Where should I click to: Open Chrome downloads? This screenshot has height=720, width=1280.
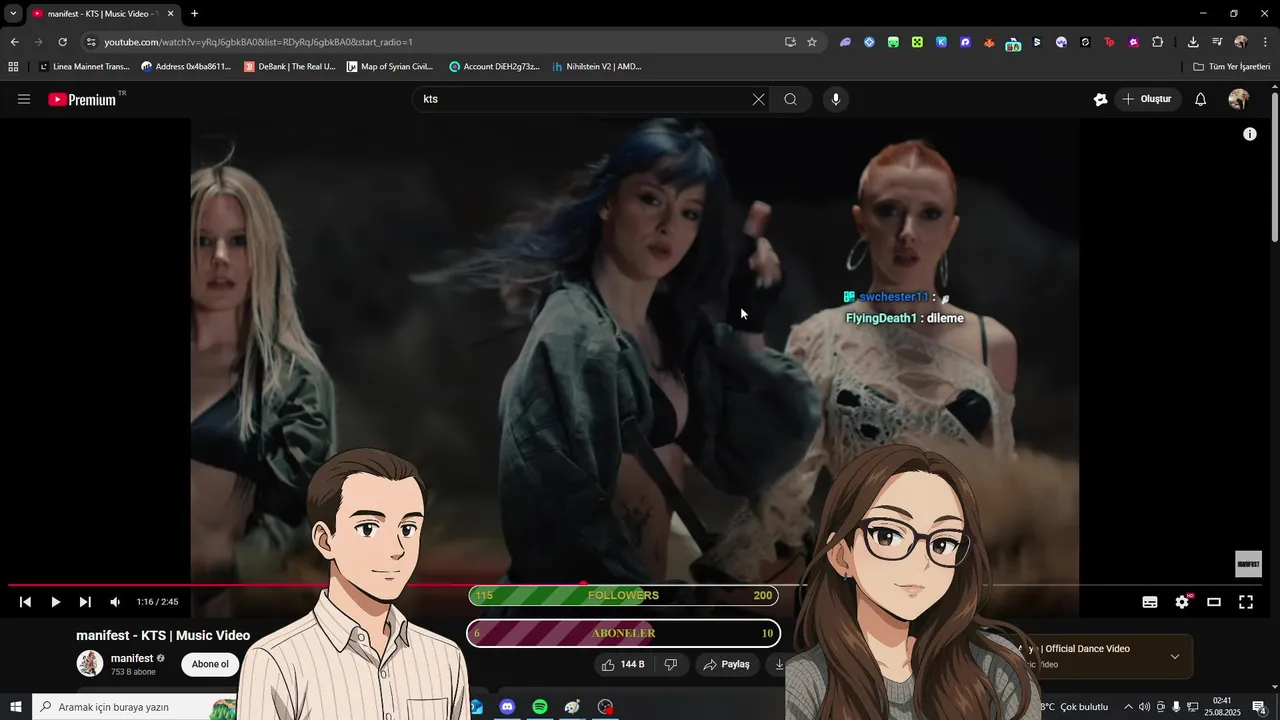pos(1193,42)
